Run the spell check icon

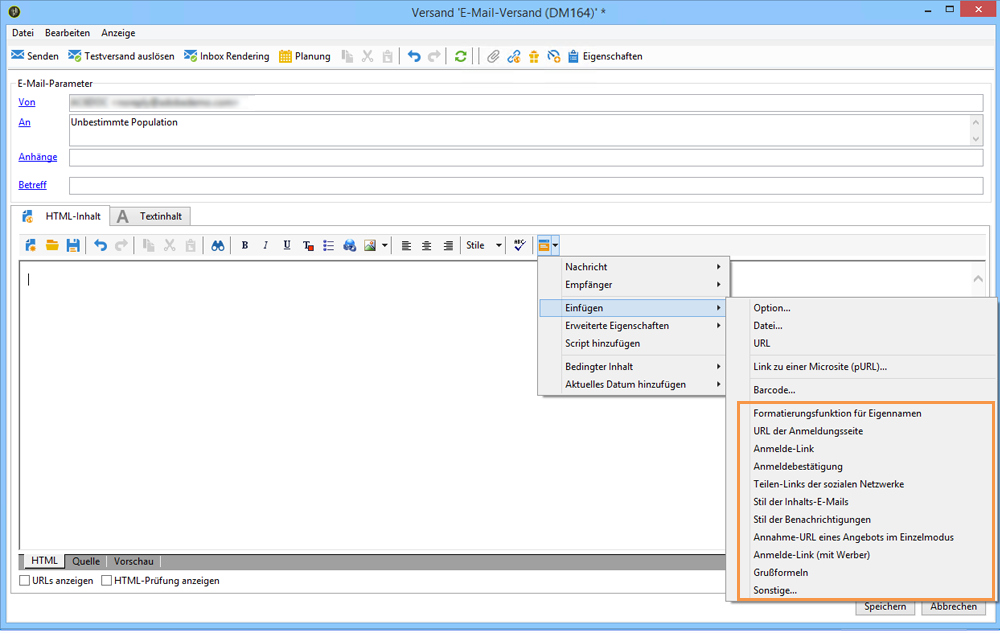point(519,245)
